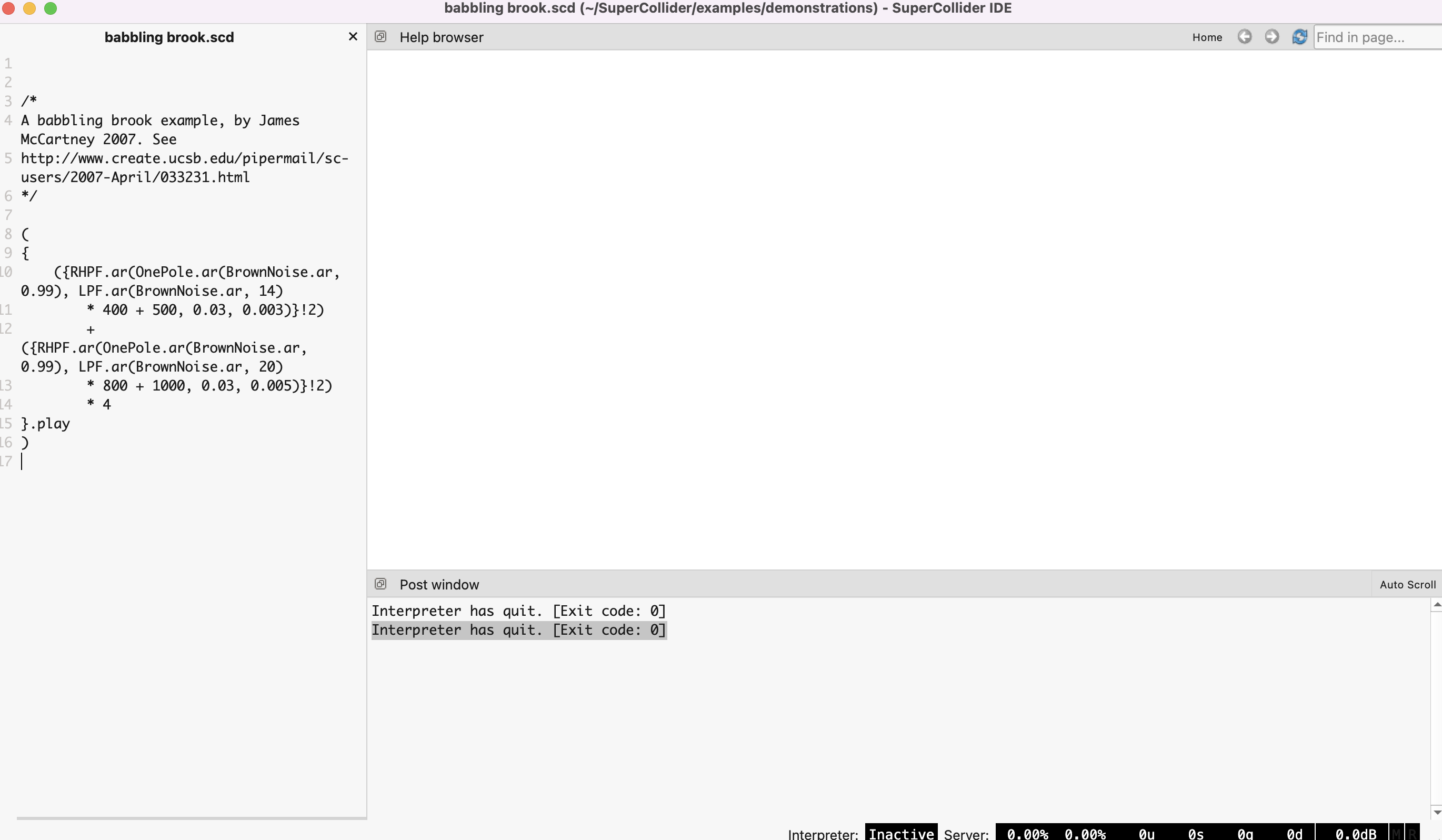Click the }.play line in the editor

45,424
